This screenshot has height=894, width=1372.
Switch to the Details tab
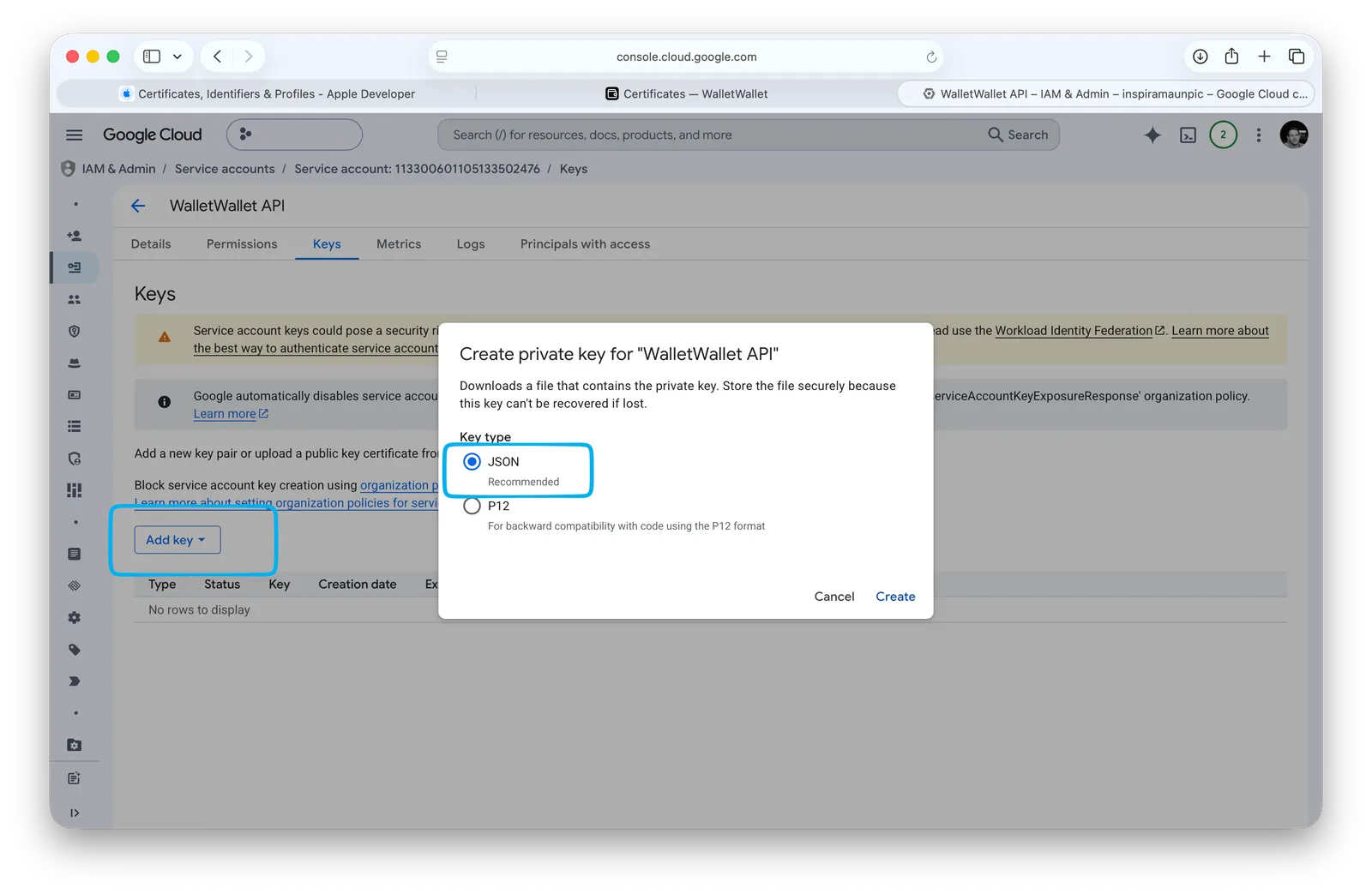click(151, 244)
